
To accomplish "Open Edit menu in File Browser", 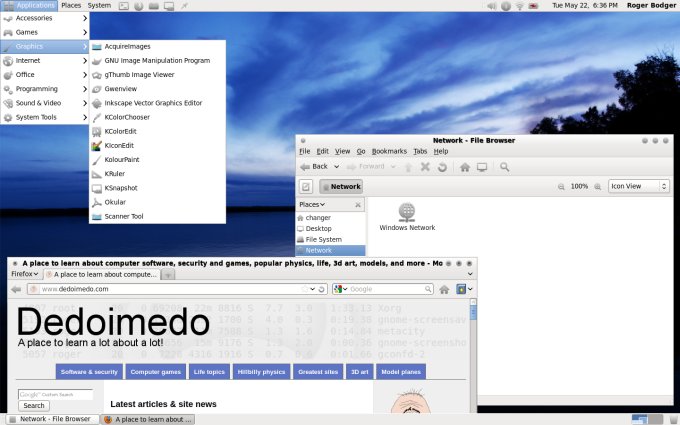I will 322,151.
